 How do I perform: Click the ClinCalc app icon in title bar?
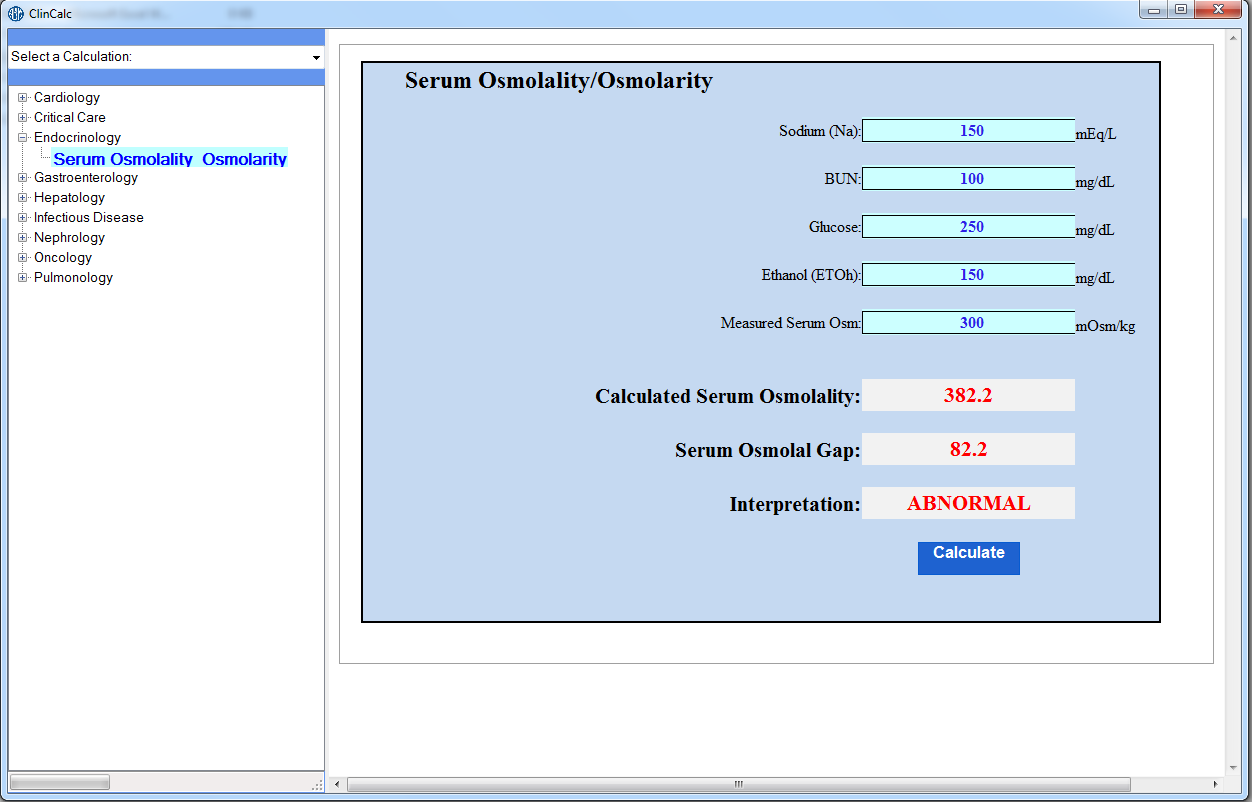[x=16, y=13]
